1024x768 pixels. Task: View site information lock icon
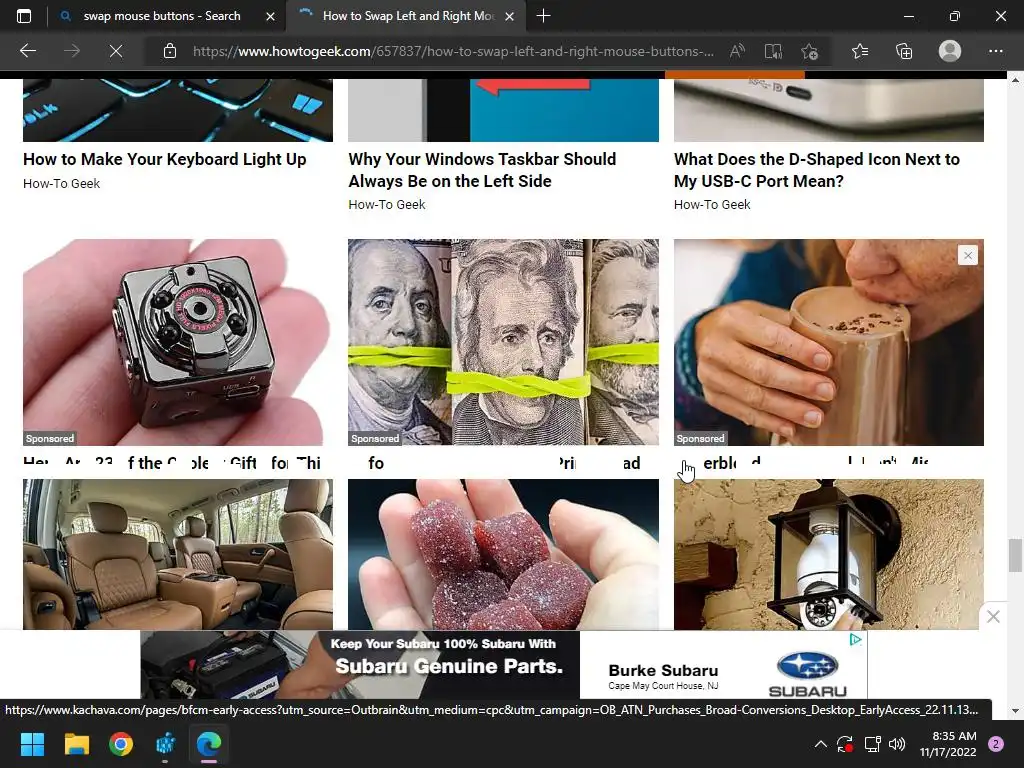click(x=170, y=51)
